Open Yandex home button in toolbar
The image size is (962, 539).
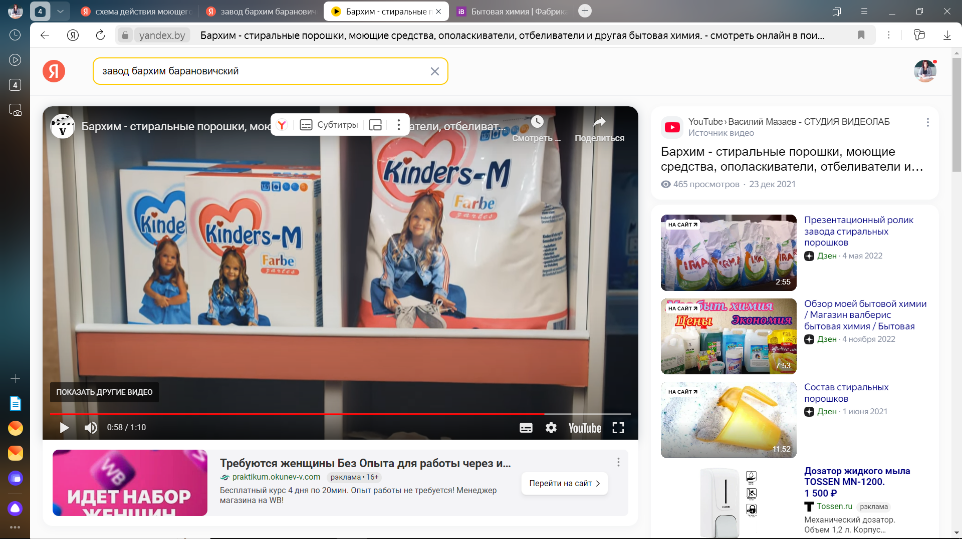[73, 36]
